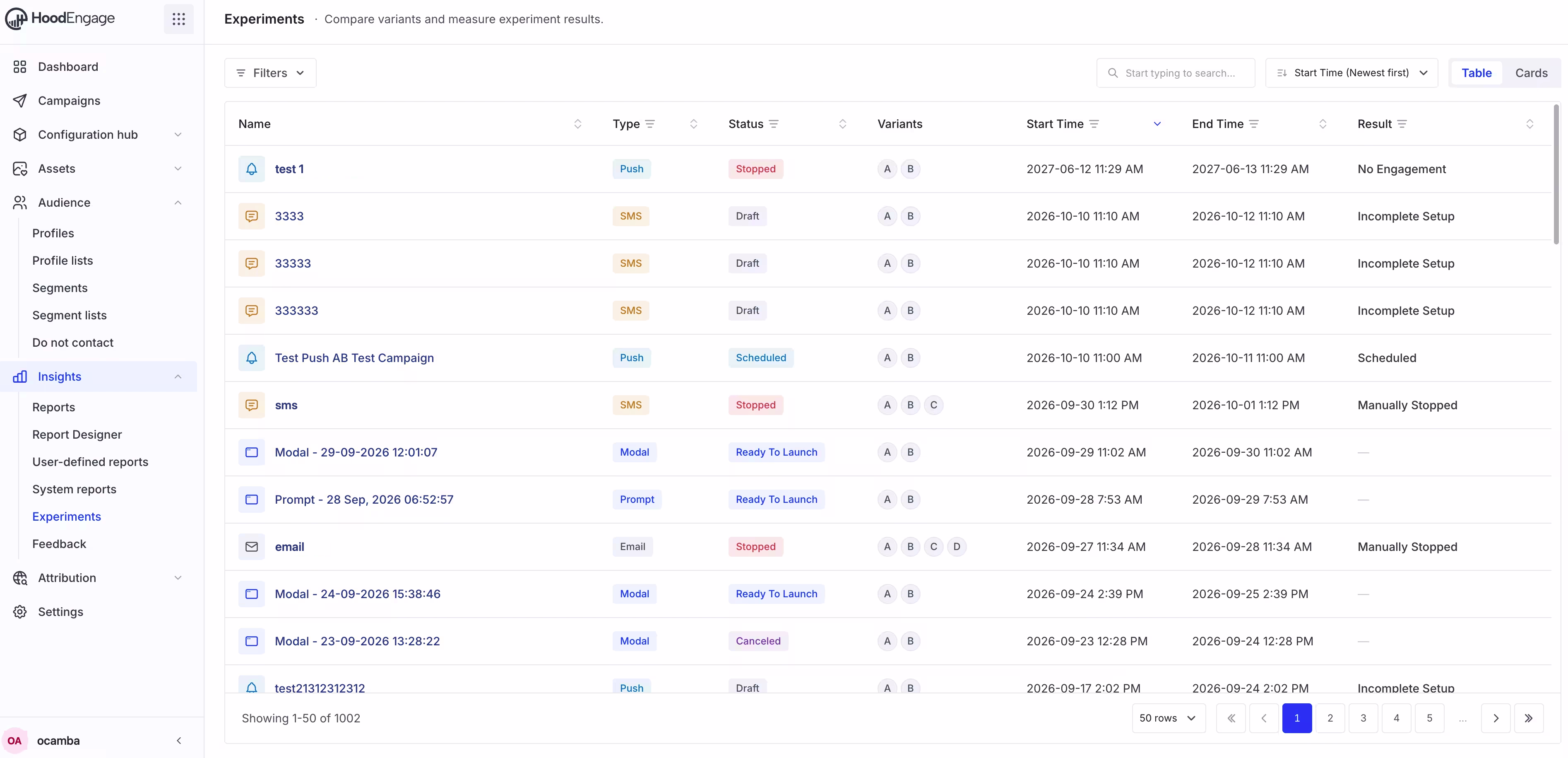Click modal icon for Modal - 29-09-2026 12:01:07
The height and width of the screenshot is (758, 1568).
251,452
